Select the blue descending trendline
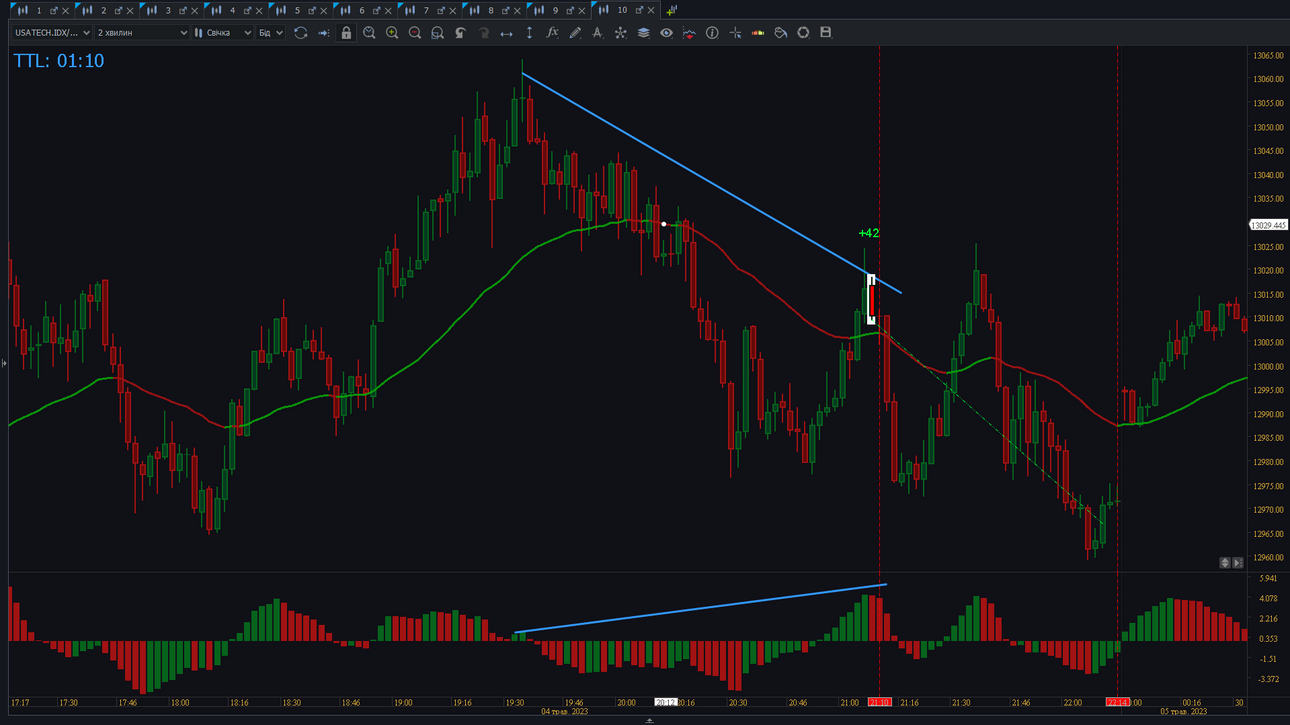Viewport: 1290px width, 725px height. pos(711,183)
